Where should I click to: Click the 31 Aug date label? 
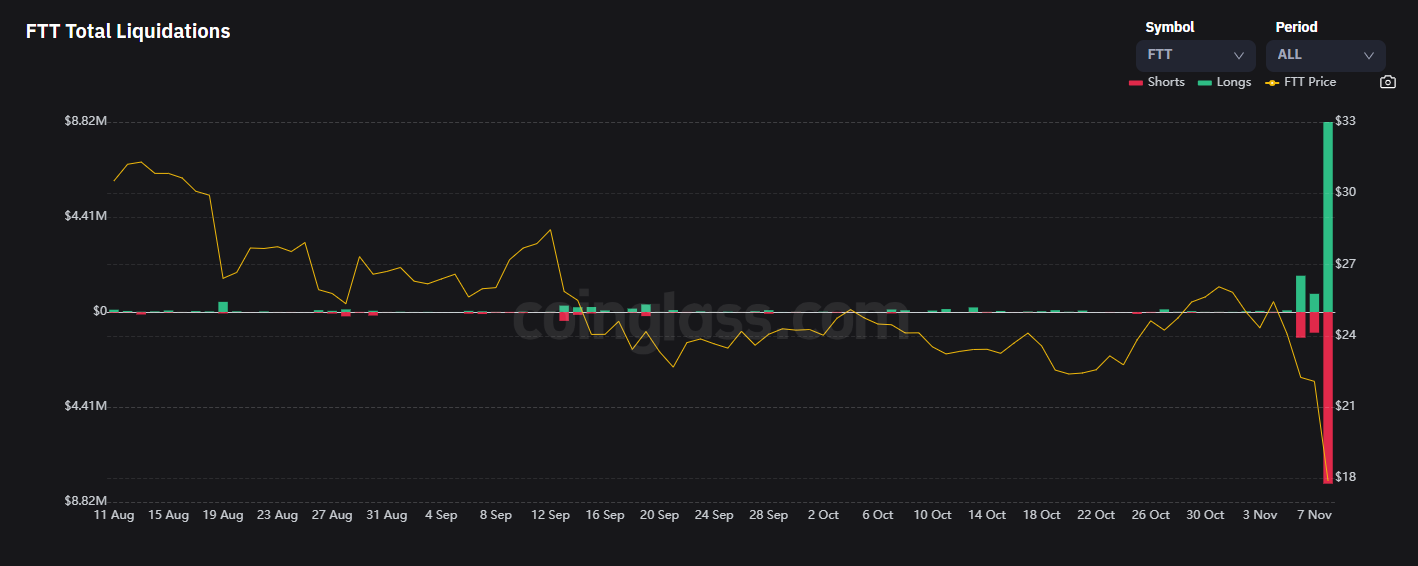pyautogui.click(x=386, y=515)
